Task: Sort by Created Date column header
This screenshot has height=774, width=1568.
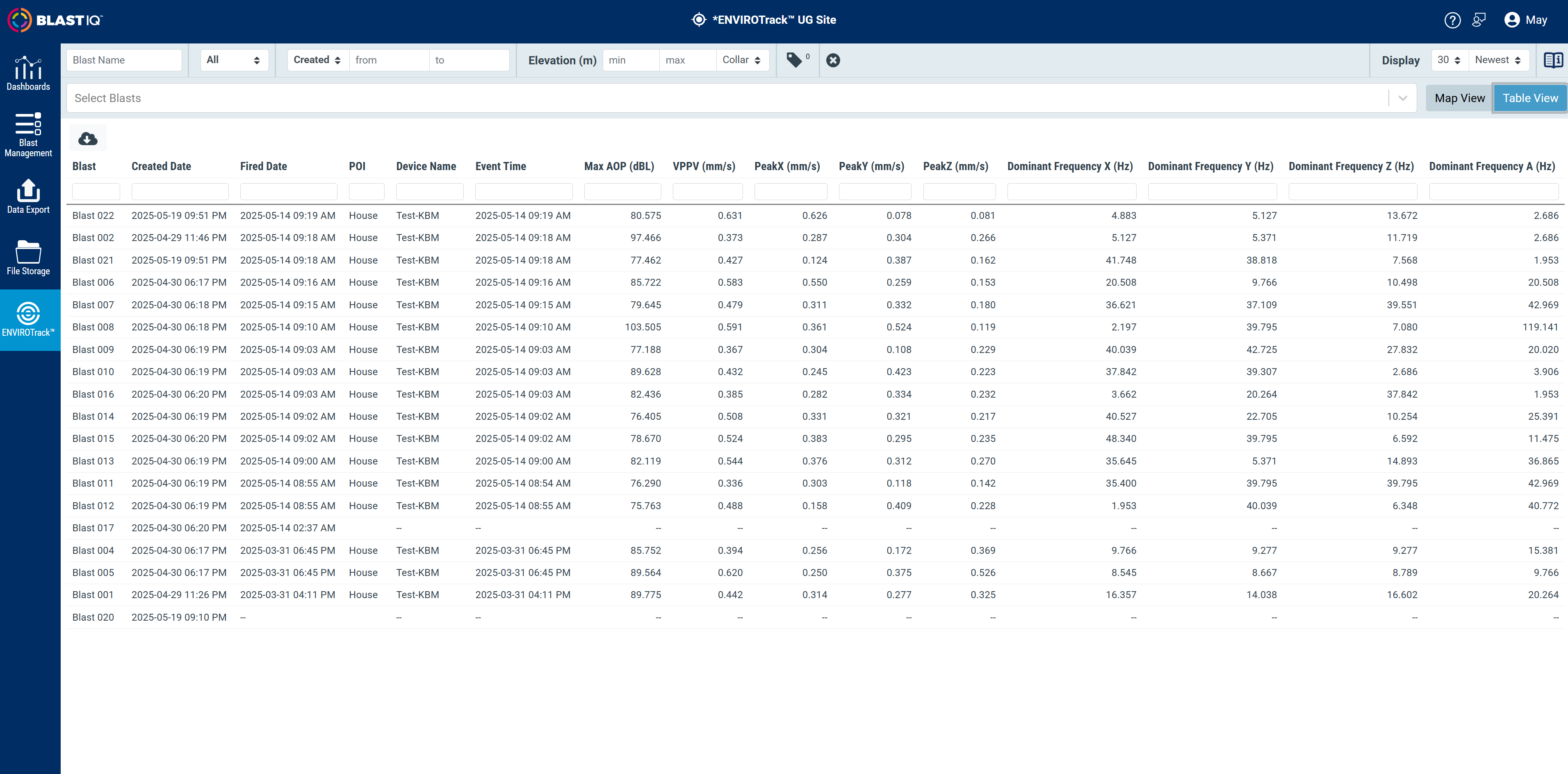Action: (x=161, y=166)
